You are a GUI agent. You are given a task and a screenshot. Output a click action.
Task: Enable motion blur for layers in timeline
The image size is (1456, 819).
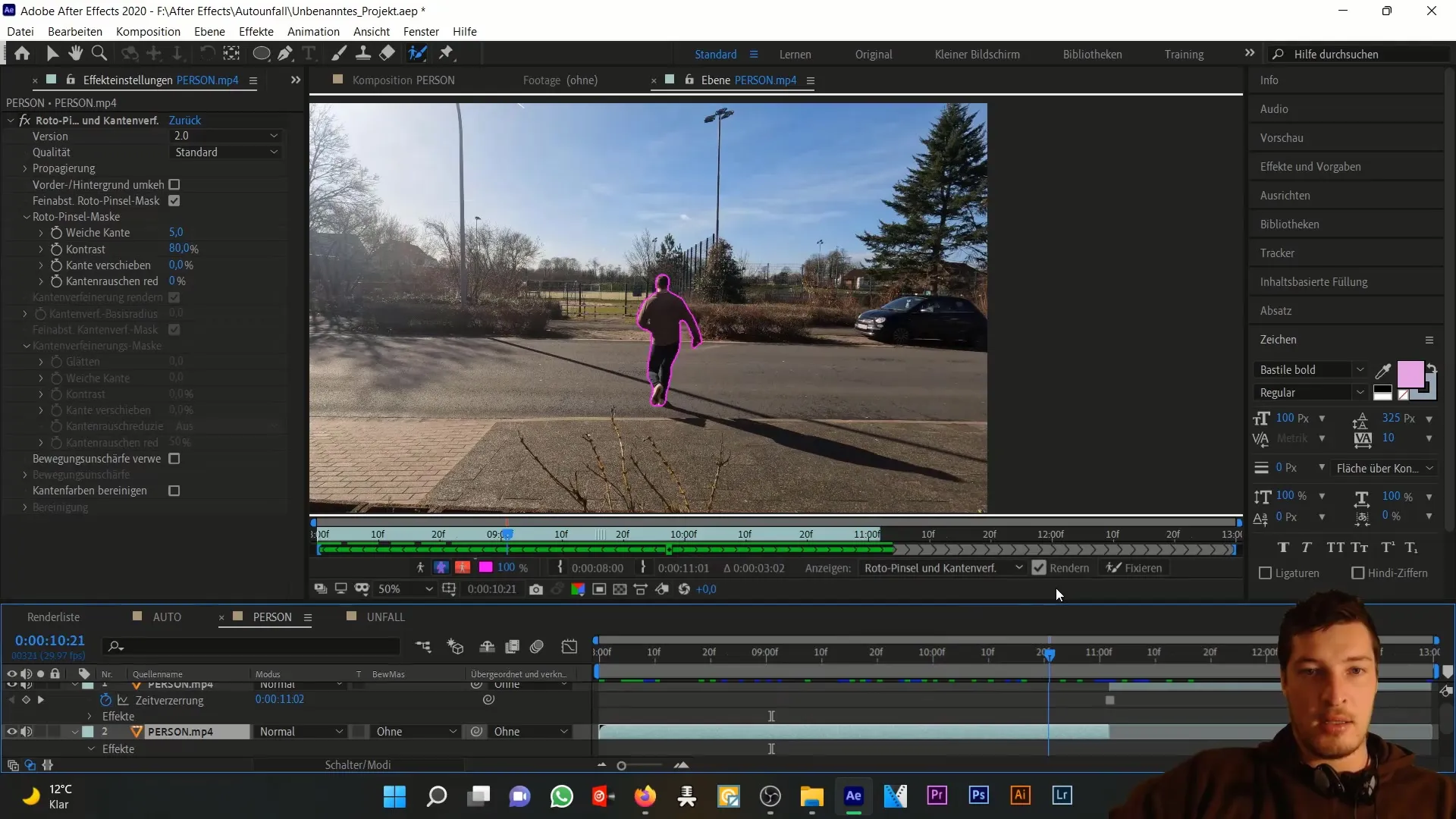(x=537, y=647)
